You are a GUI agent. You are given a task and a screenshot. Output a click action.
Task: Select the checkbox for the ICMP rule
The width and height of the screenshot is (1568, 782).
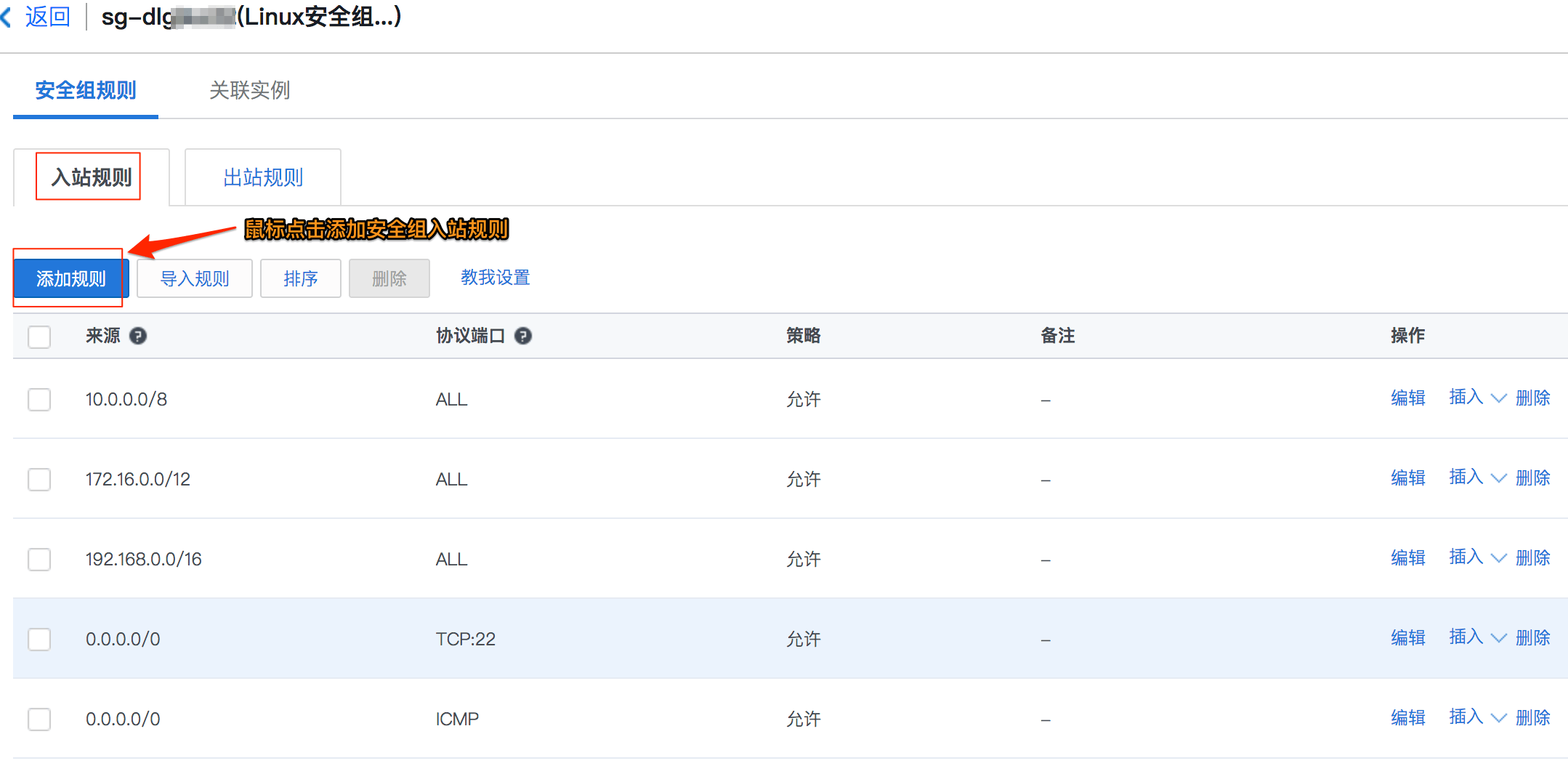click(39, 719)
